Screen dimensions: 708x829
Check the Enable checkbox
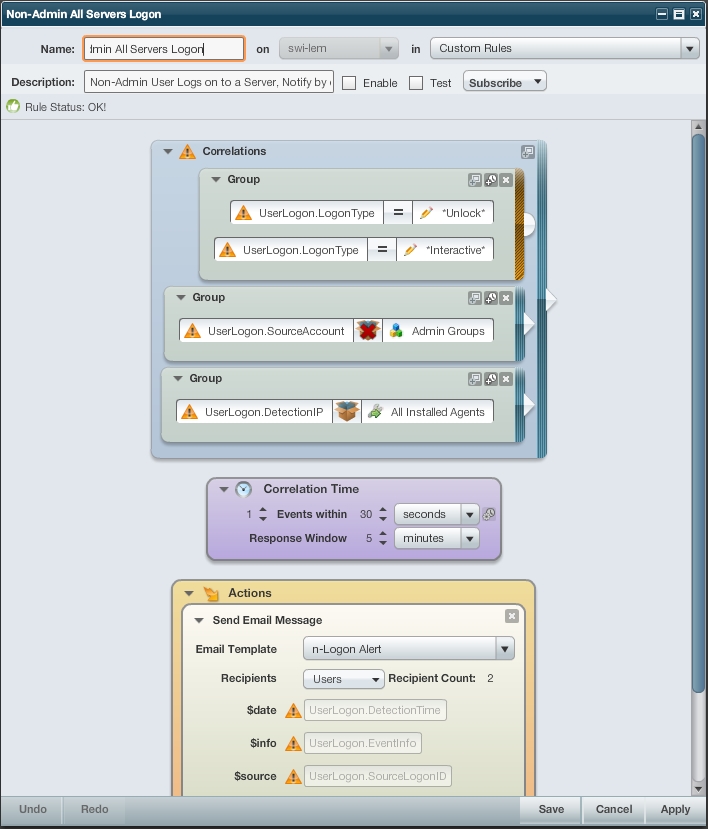[x=349, y=83]
